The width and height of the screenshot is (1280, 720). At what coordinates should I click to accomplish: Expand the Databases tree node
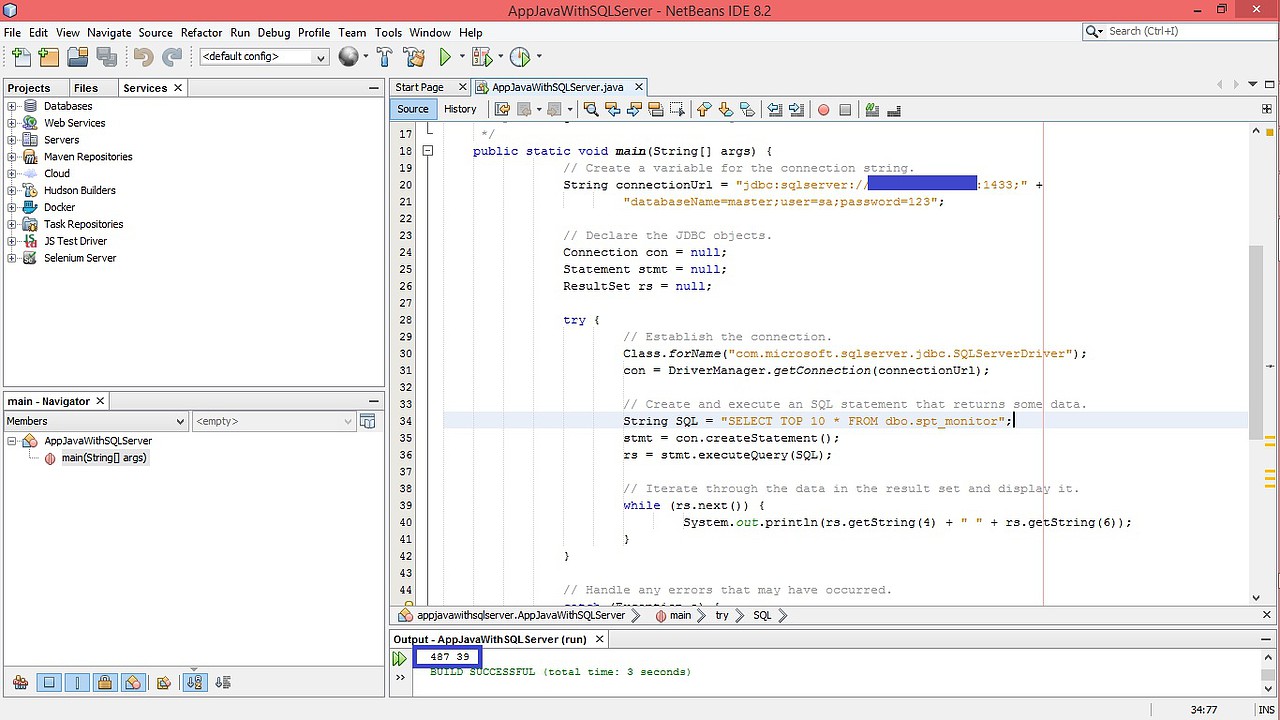(12, 106)
